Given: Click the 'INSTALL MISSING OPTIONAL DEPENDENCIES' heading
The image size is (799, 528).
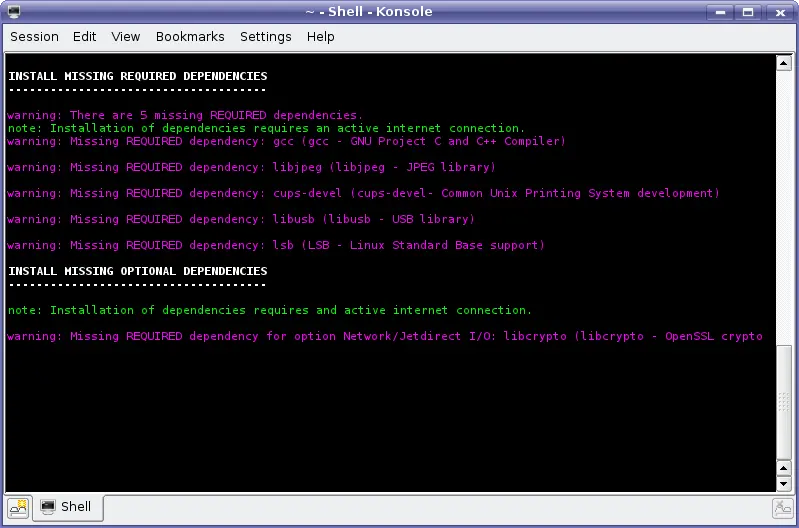Looking at the screenshot, I should (x=138, y=271).
